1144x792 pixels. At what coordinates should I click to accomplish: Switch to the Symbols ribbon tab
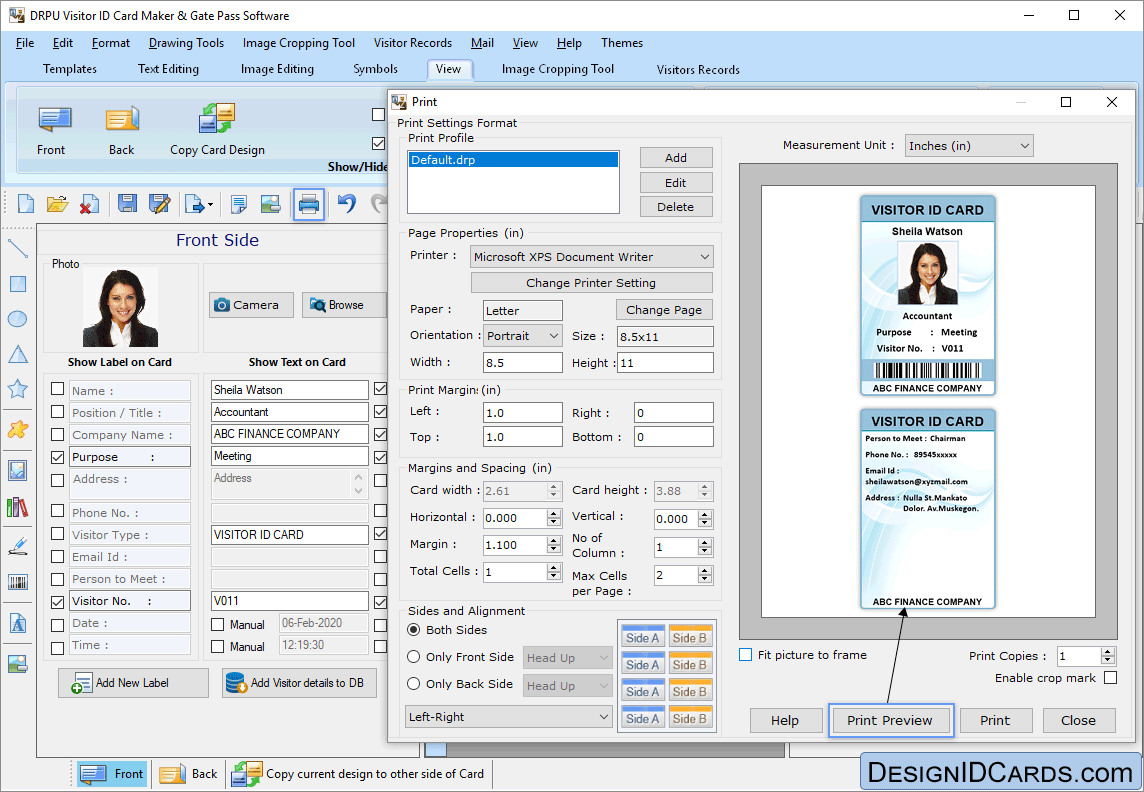coord(376,69)
